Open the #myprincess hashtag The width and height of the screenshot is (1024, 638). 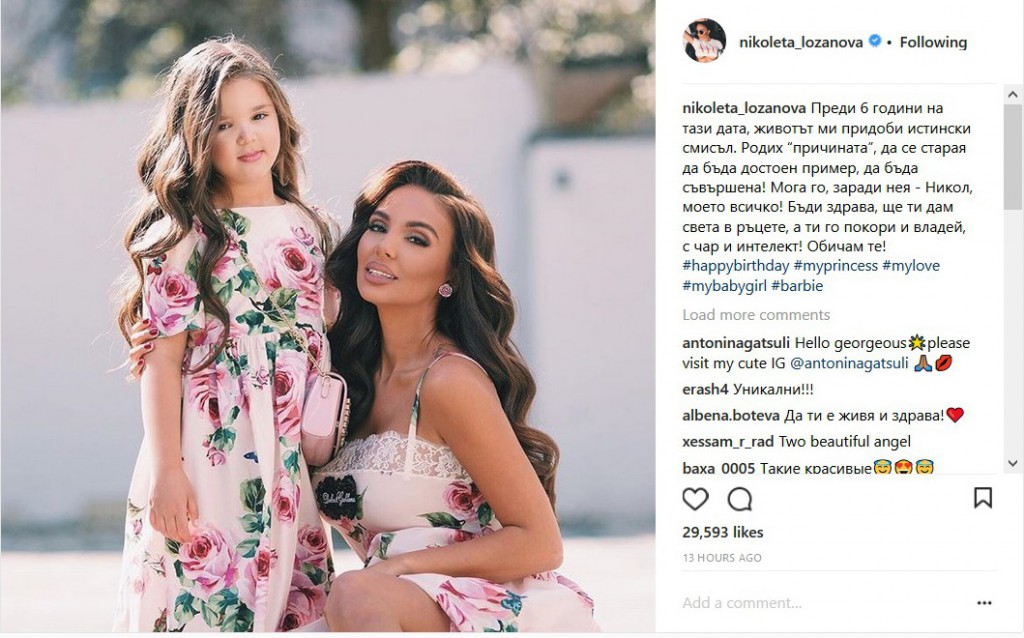835,266
